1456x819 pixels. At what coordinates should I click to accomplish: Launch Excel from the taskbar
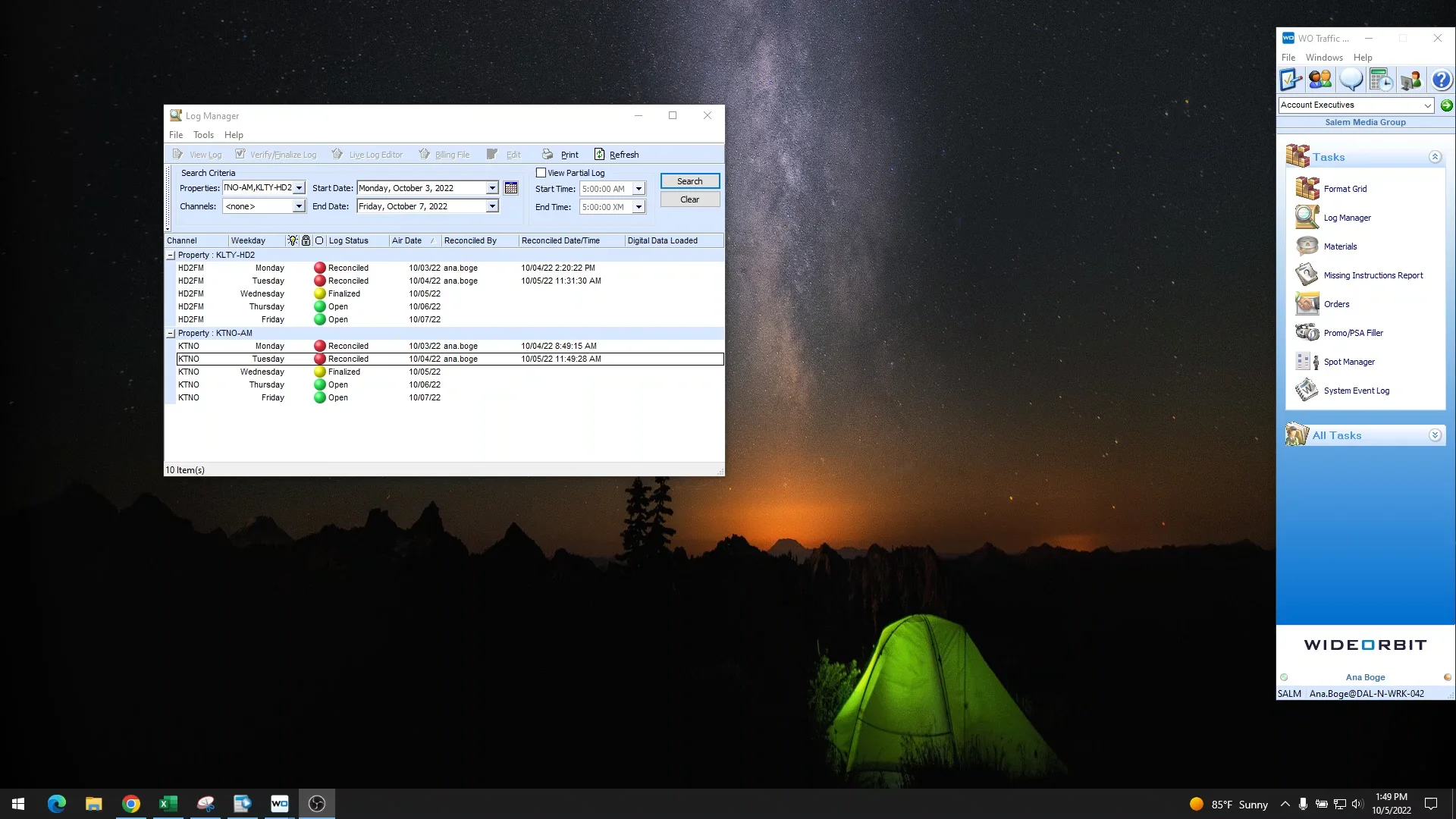click(x=168, y=803)
